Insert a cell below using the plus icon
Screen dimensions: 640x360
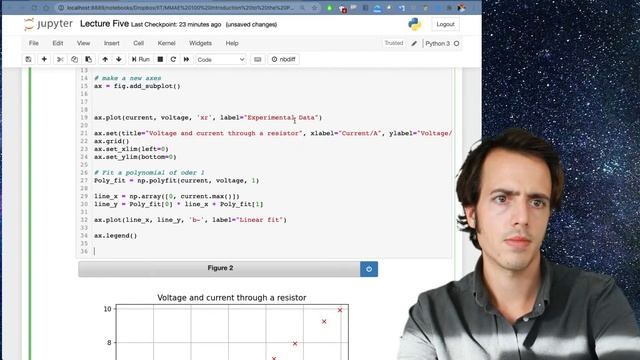point(44,60)
